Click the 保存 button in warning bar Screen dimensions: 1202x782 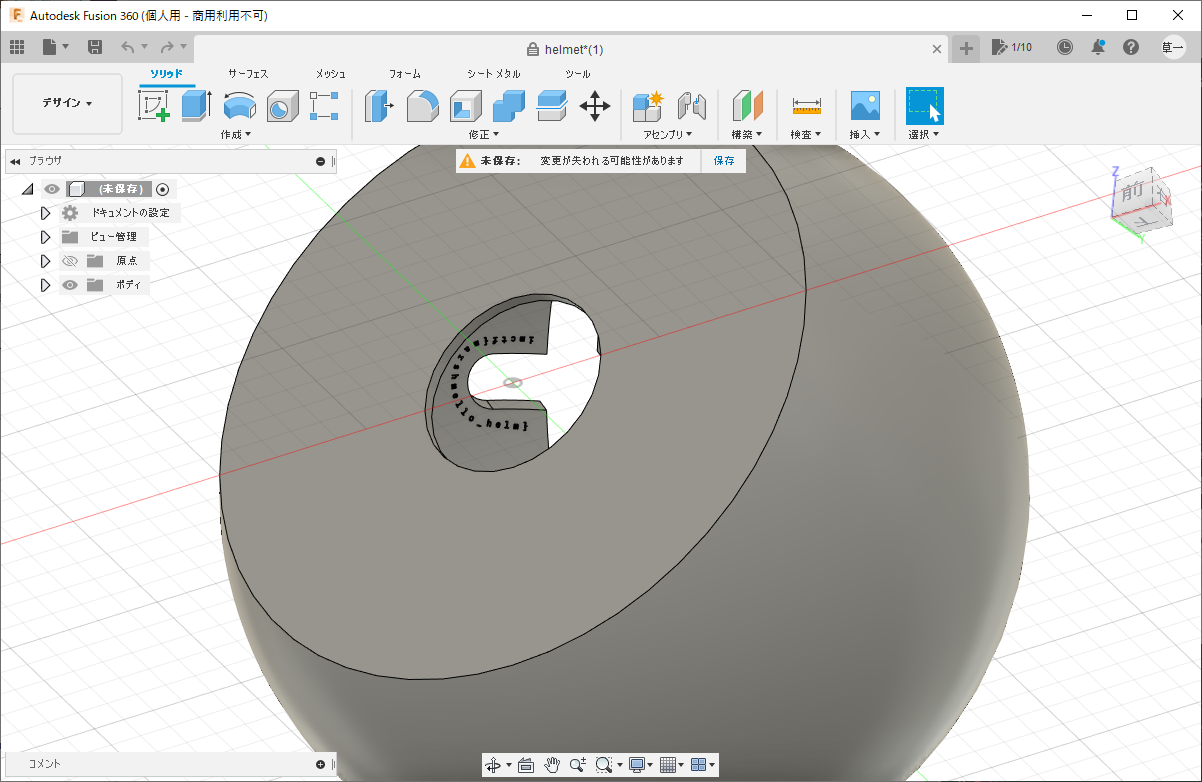(724, 160)
